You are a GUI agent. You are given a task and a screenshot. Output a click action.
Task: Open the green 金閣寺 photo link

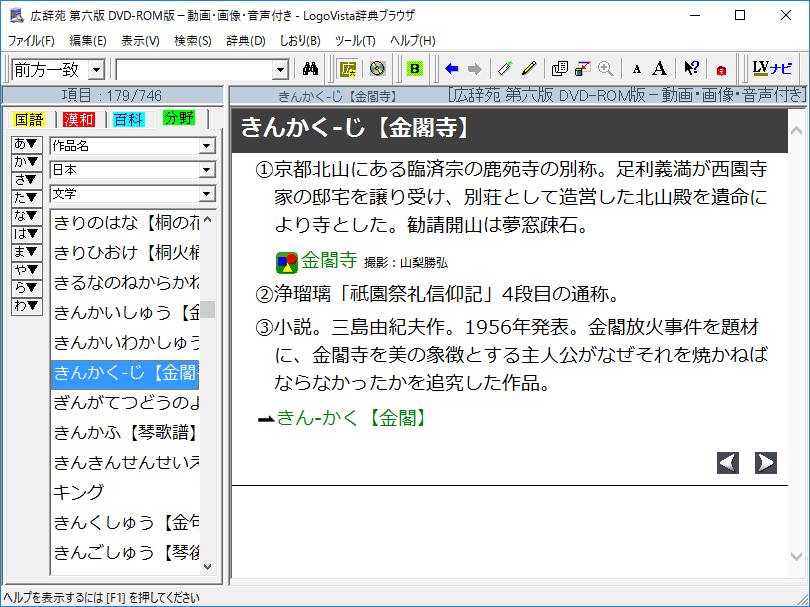[x=329, y=260]
